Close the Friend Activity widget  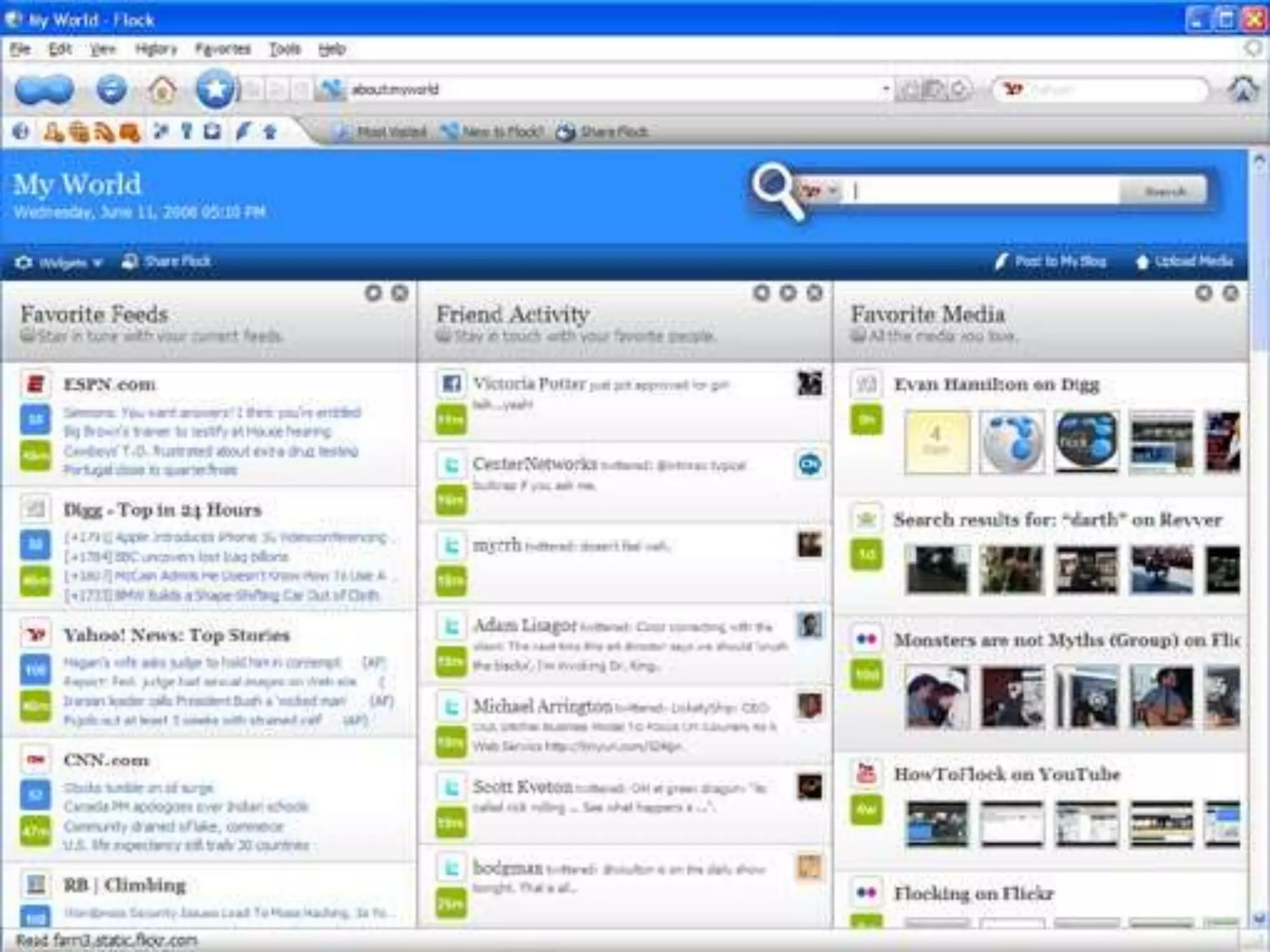[x=815, y=293]
